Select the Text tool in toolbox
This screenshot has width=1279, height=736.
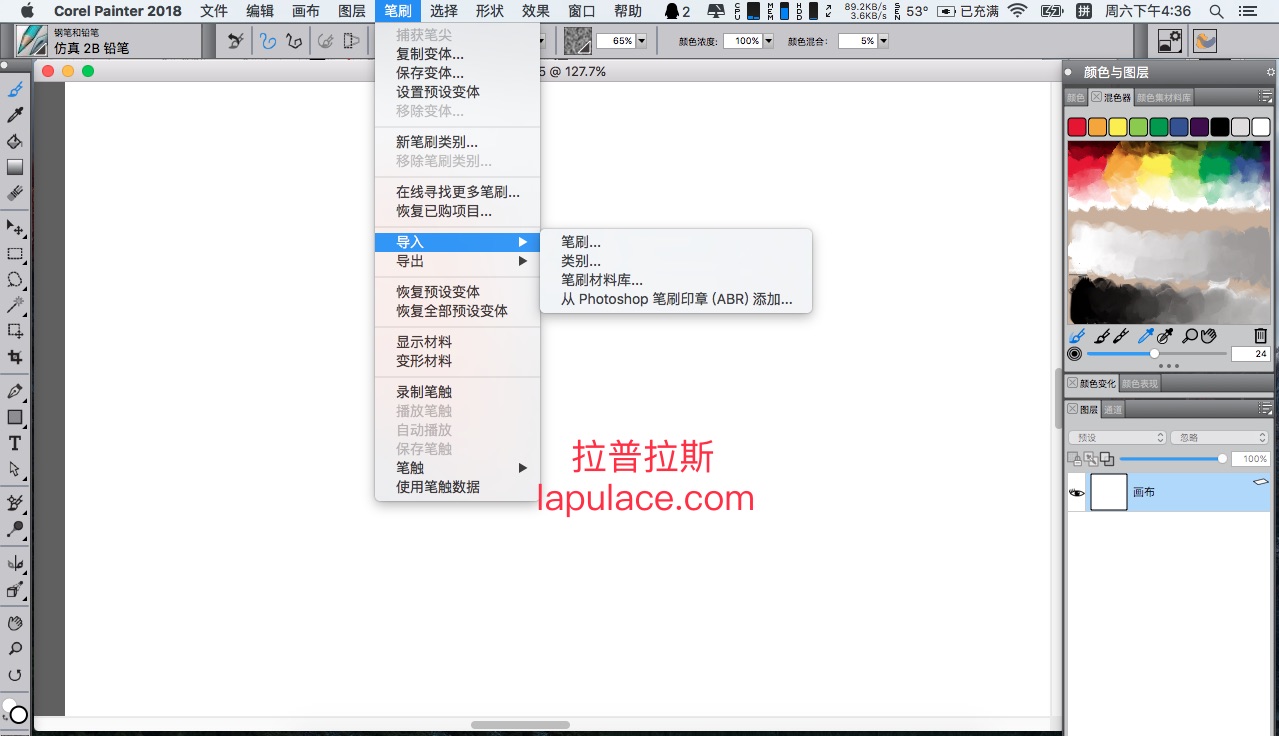15,443
